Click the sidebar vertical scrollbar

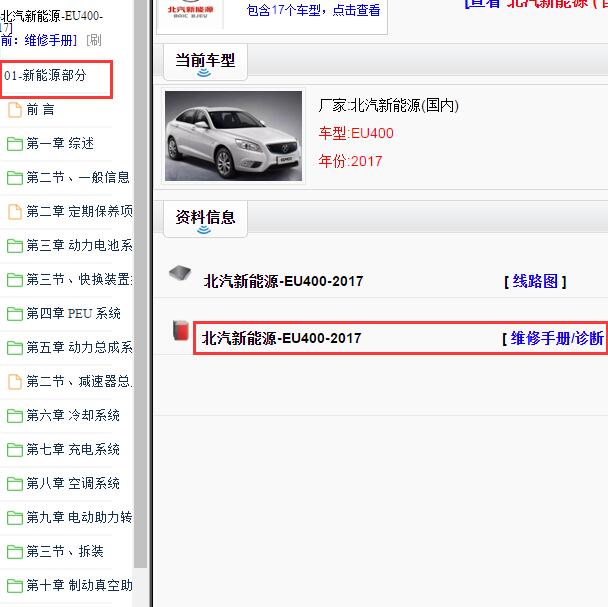[141, 300]
